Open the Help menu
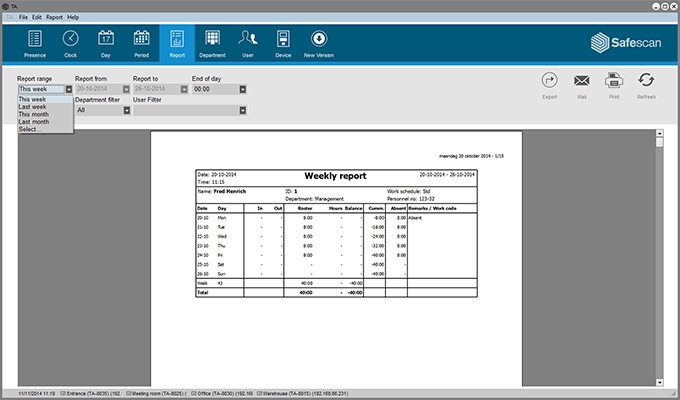This screenshot has width=680, height=400. [x=73, y=17]
